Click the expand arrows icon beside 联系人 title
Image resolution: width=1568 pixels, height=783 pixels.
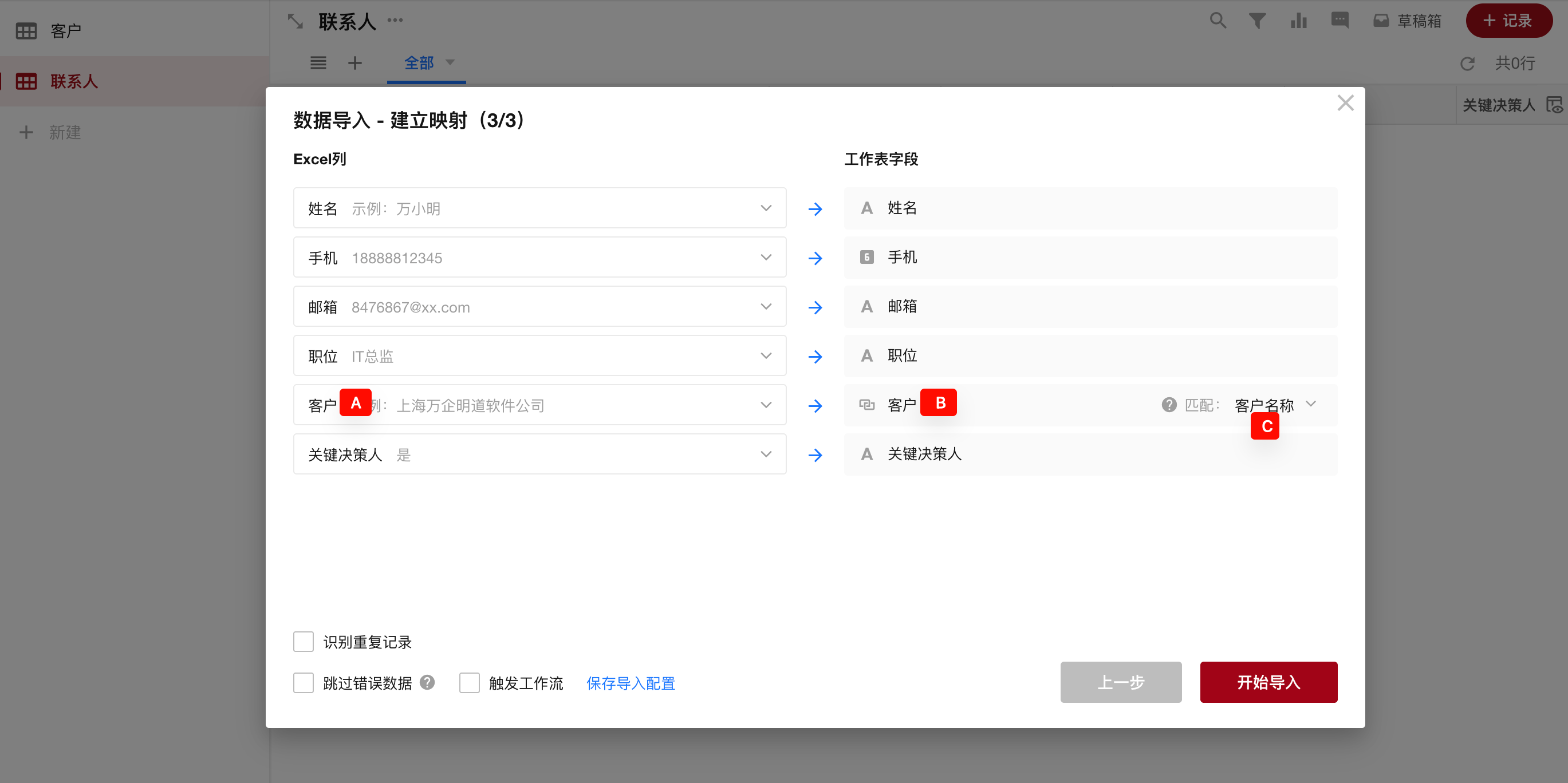[x=296, y=22]
